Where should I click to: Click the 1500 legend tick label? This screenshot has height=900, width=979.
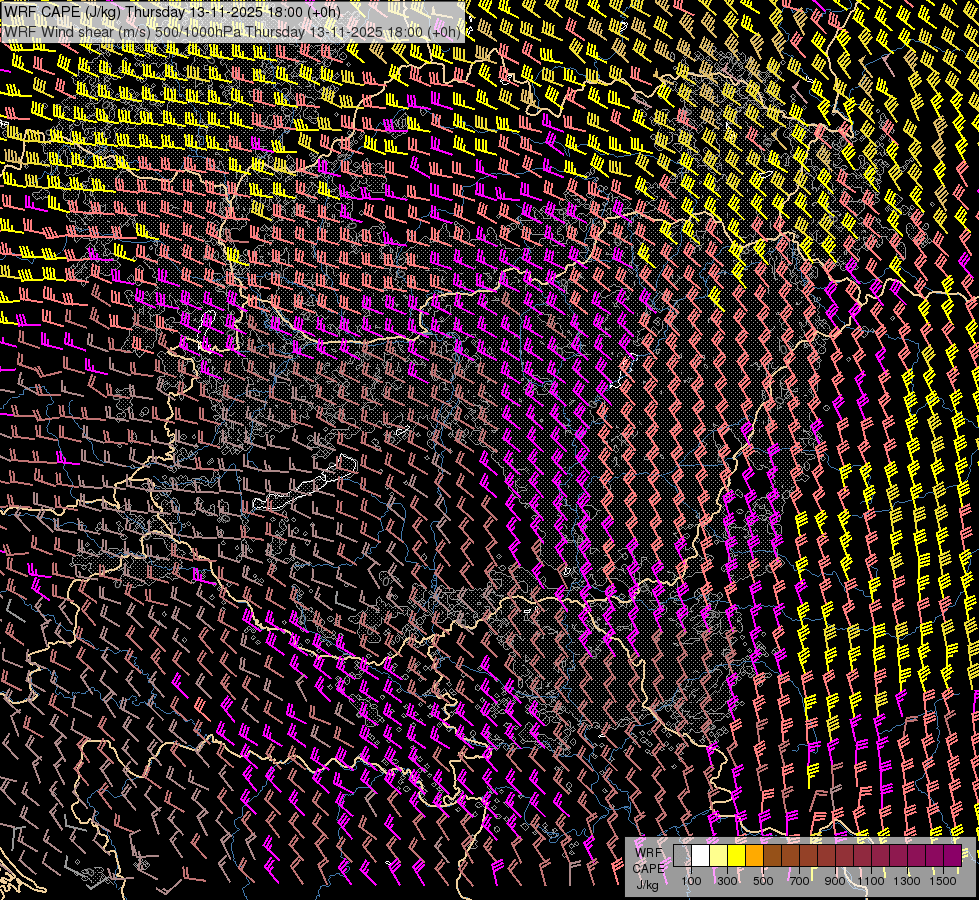pyautogui.click(x=943, y=881)
